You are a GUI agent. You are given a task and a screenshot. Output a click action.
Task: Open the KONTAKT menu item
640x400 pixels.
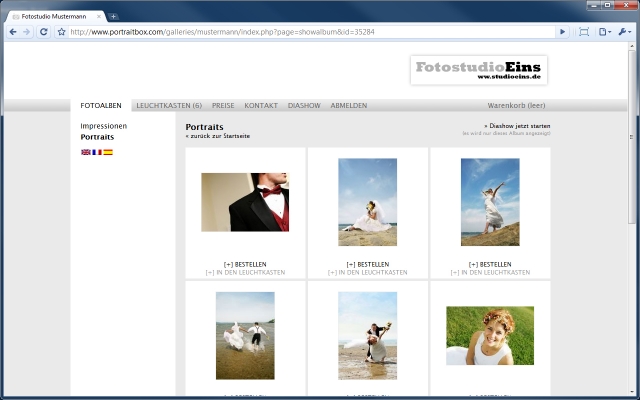[261, 105]
